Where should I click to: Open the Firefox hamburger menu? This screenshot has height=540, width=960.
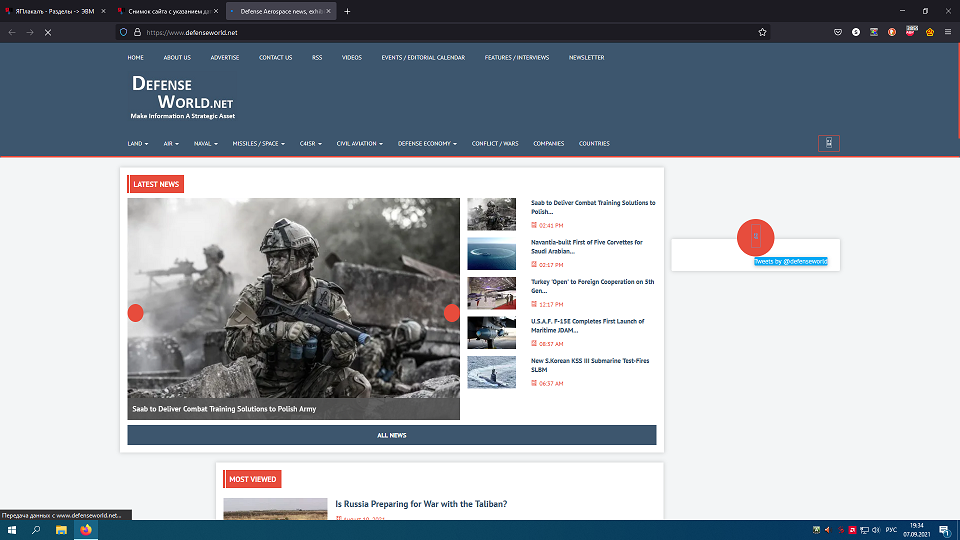pos(947,32)
